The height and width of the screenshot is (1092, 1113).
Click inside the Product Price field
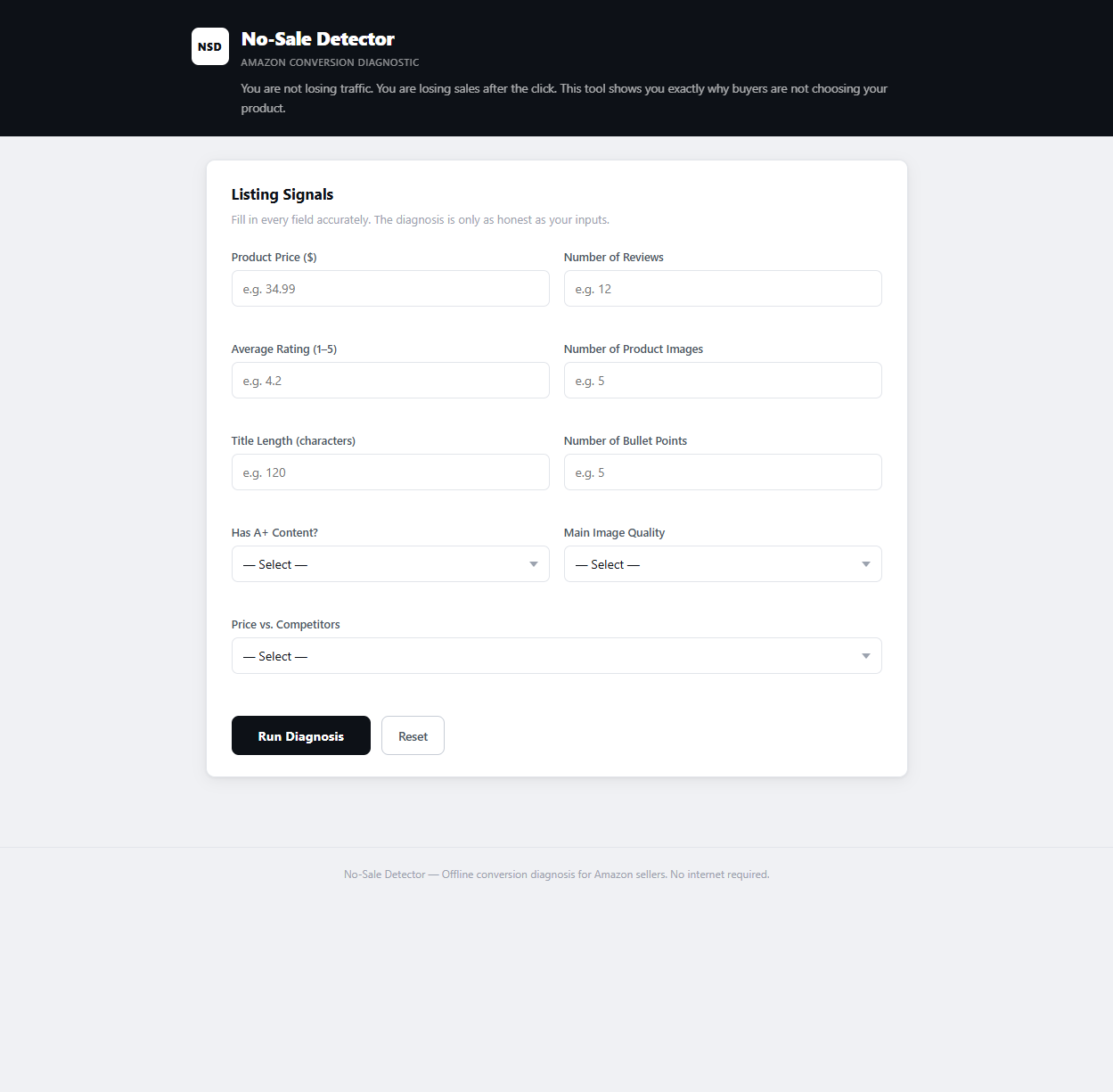point(390,288)
